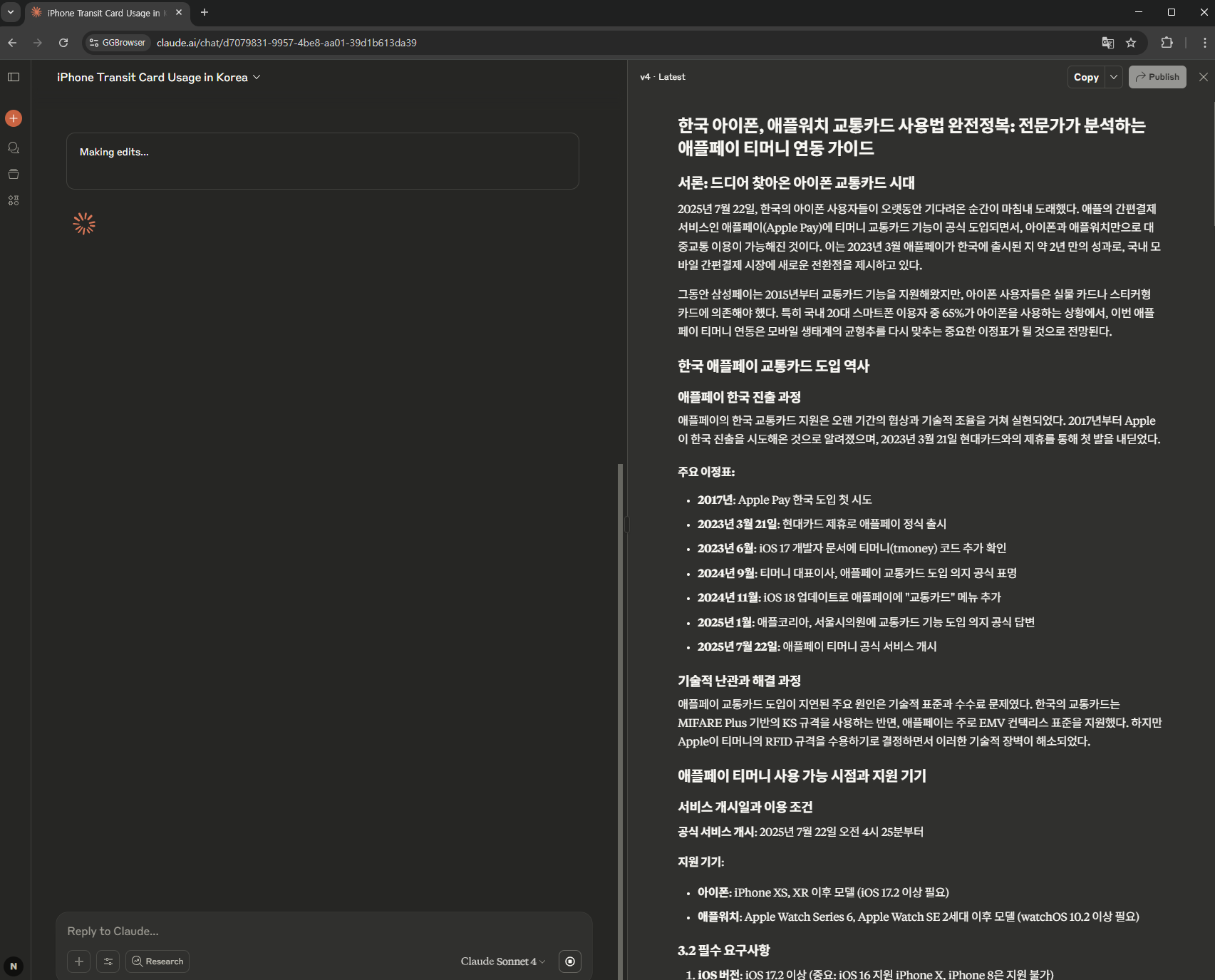1215x980 pixels.
Task: Click the '기술적 난관과 해결 과정' heading
Action: (740, 681)
